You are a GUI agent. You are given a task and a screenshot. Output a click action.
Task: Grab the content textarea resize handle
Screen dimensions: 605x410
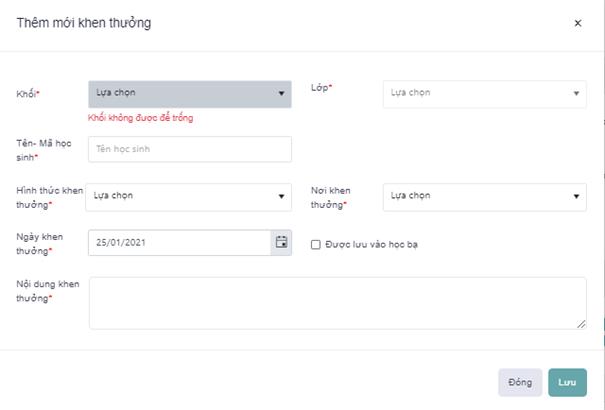582,324
